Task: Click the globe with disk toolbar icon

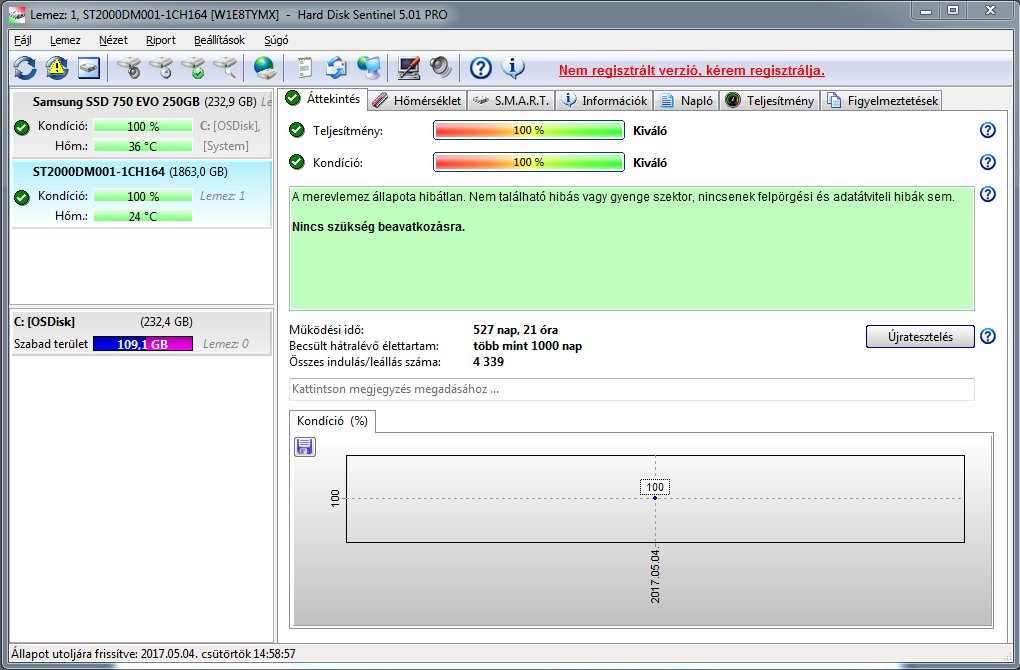Action: tap(265, 68)
